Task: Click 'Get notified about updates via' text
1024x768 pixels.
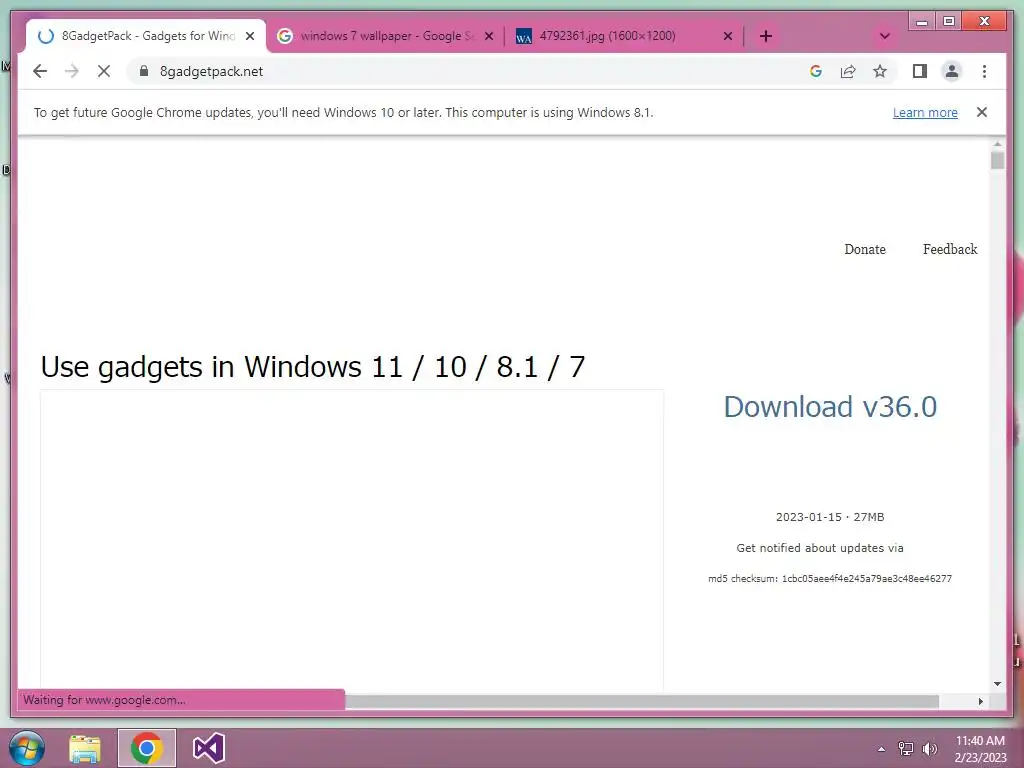Action: (x=820, y=548)
